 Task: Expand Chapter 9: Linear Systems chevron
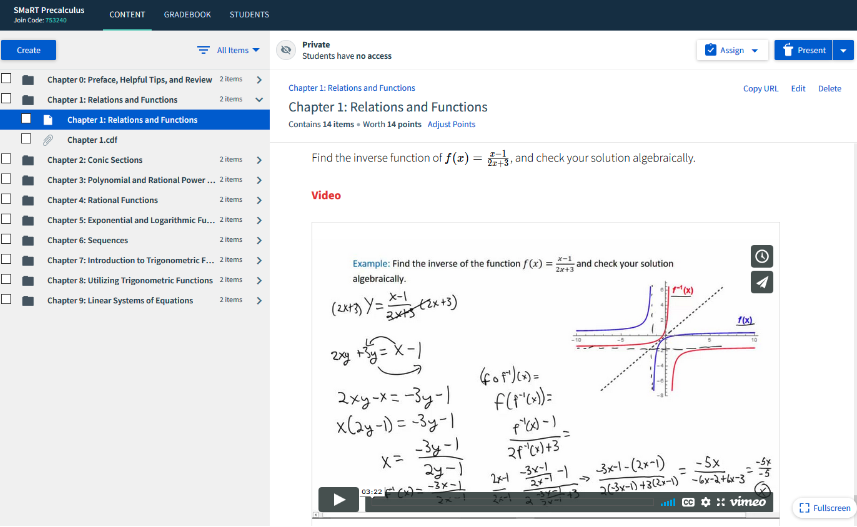[x=259, y=301]
